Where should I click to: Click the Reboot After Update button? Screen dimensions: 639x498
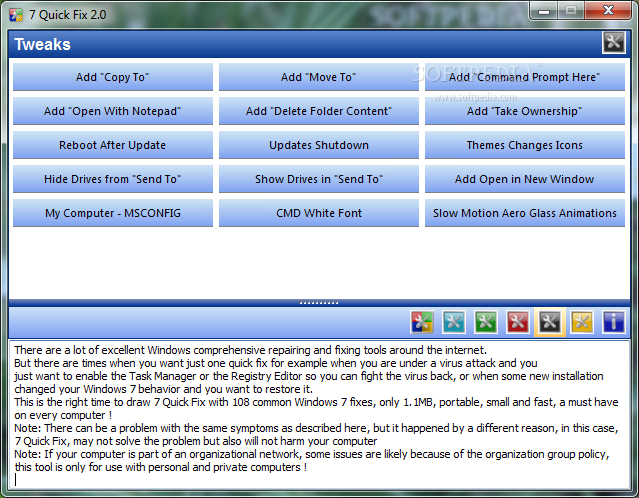[x=112, y=145]
